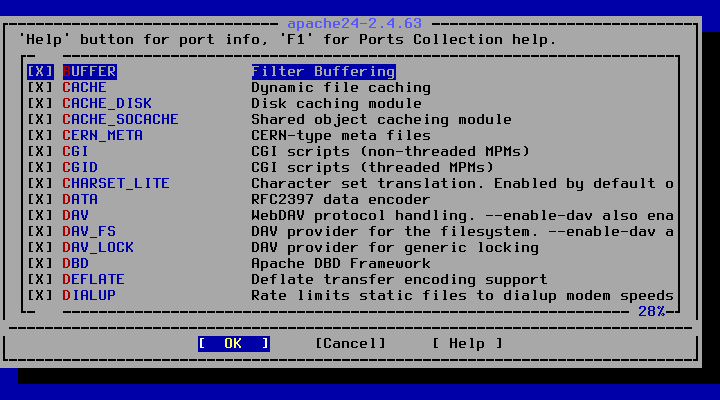Click the 'Character set translation' description
720x400 pixels.
pos(462,184)
